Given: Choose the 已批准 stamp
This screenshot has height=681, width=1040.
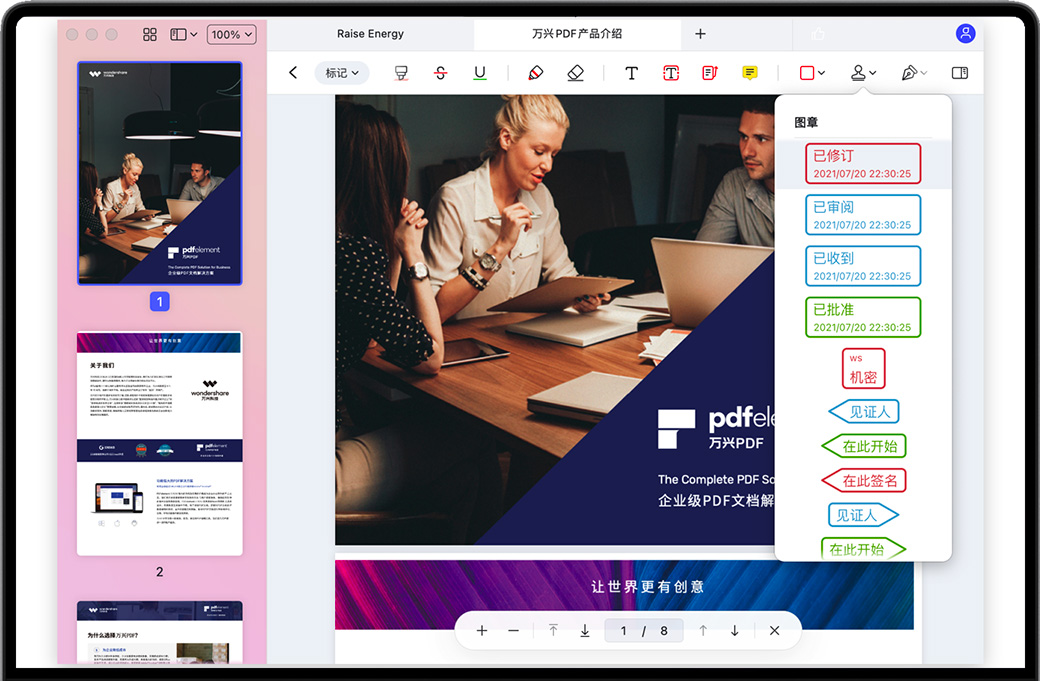Looking at the screenshot, I should point(863,317).
